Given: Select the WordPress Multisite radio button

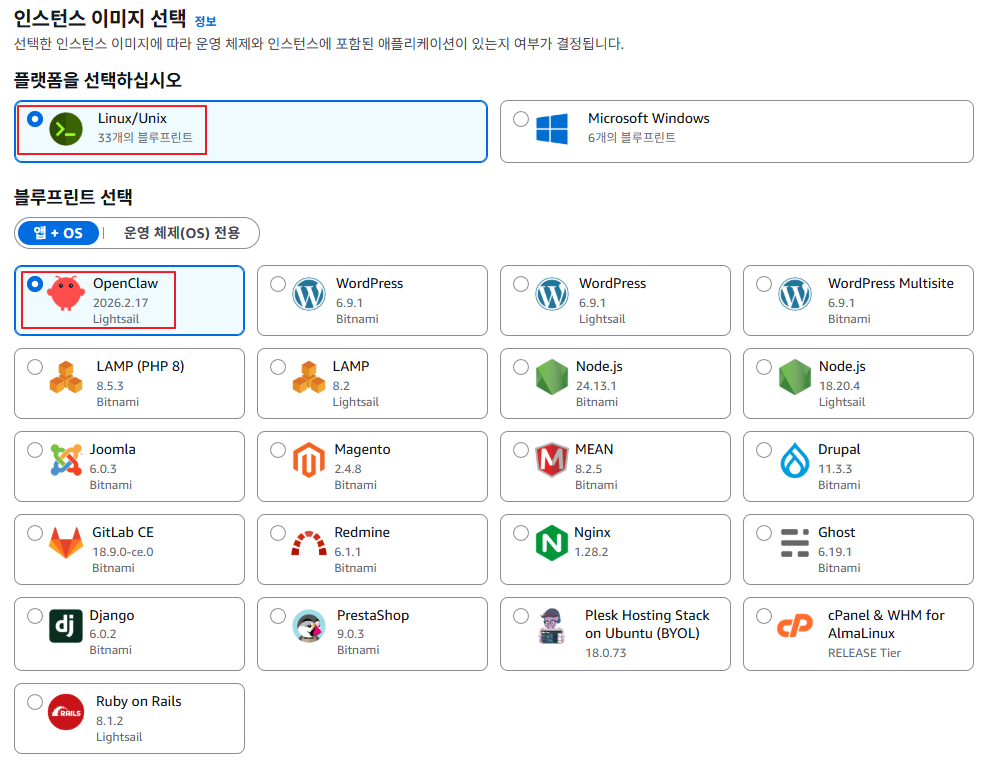Looking at the screenshot, I should click(764, 284).
